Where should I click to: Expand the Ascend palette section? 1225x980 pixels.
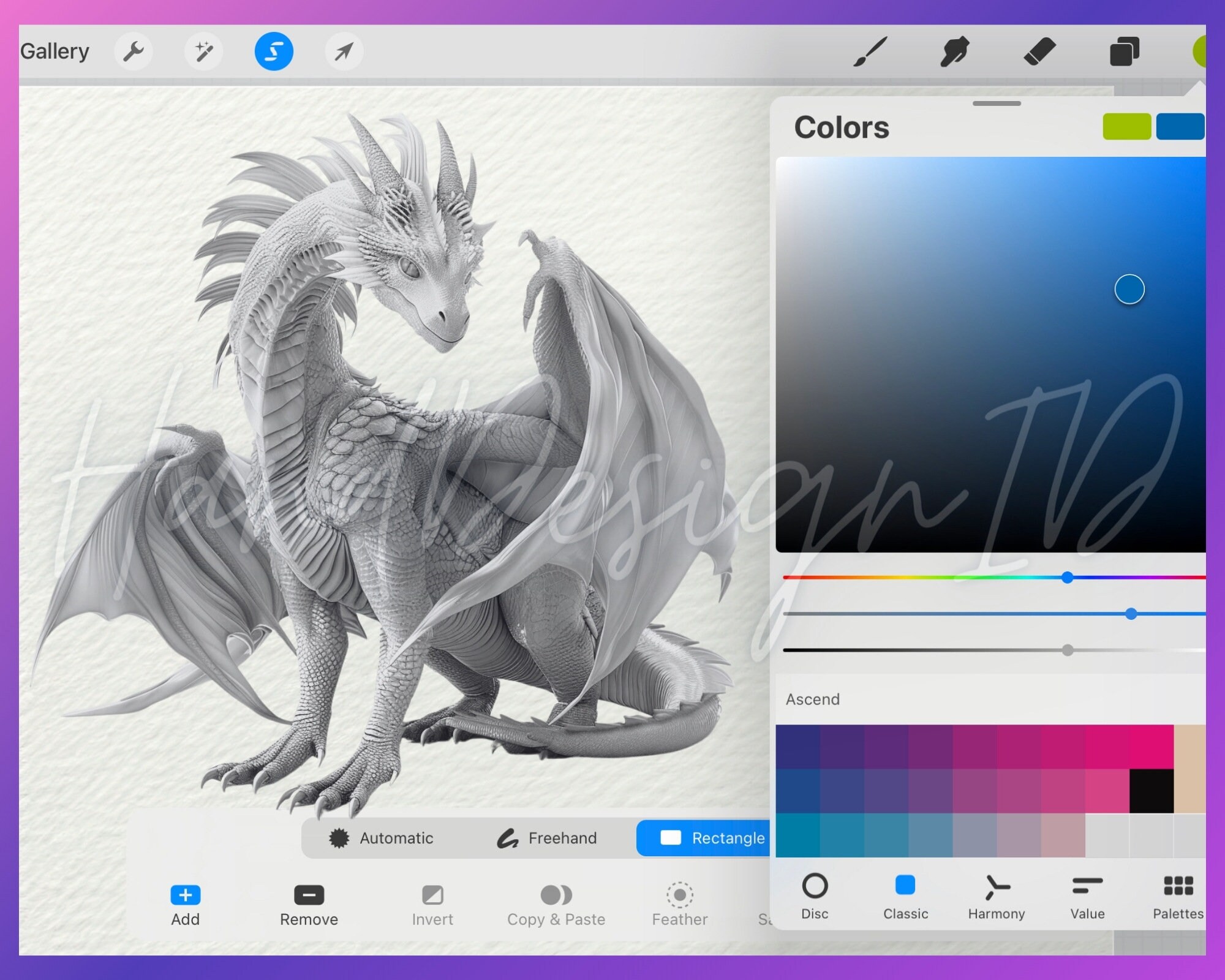pyautogui.click(x=813, y=699)
